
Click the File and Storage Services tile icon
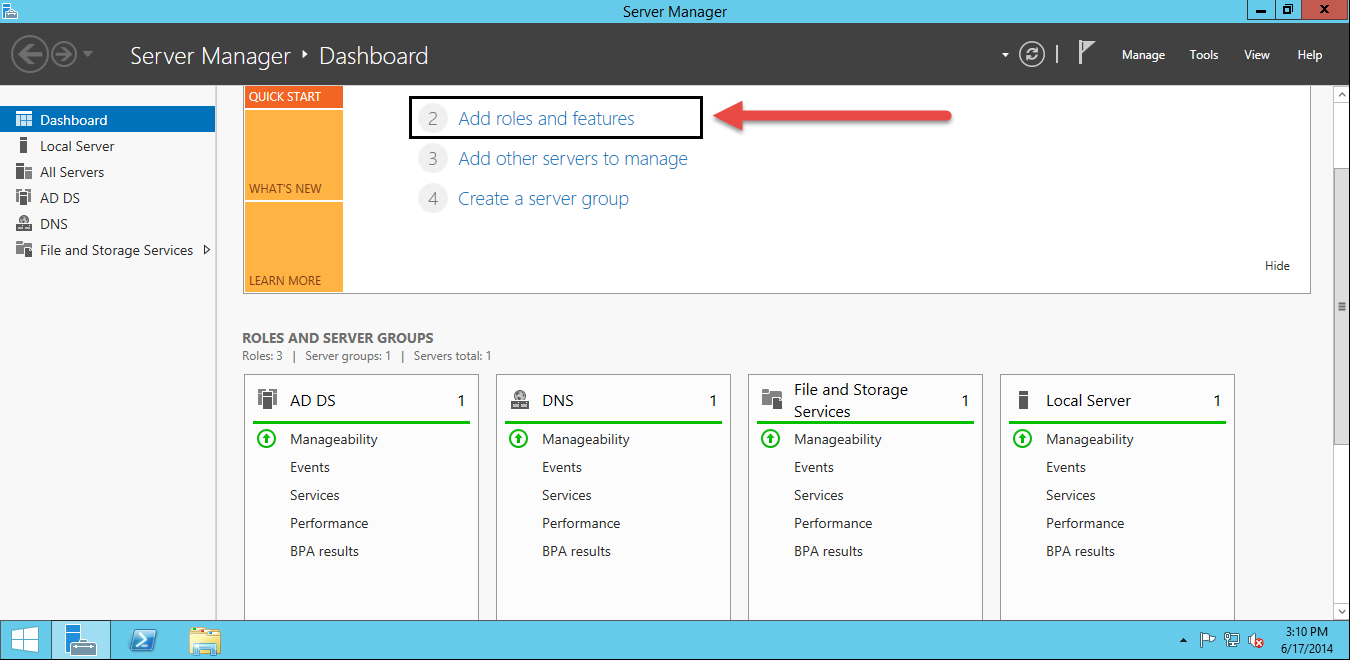(x=772, y=400)
